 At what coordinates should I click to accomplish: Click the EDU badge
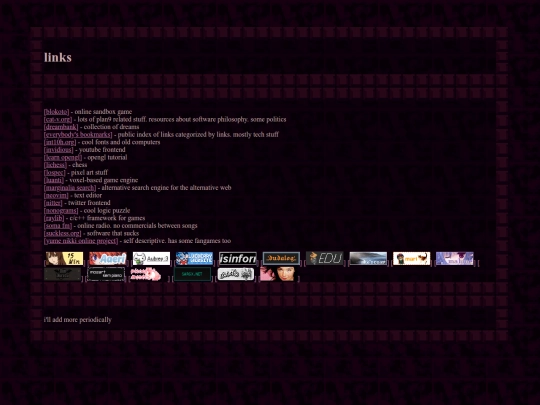(x=325, y=258)
